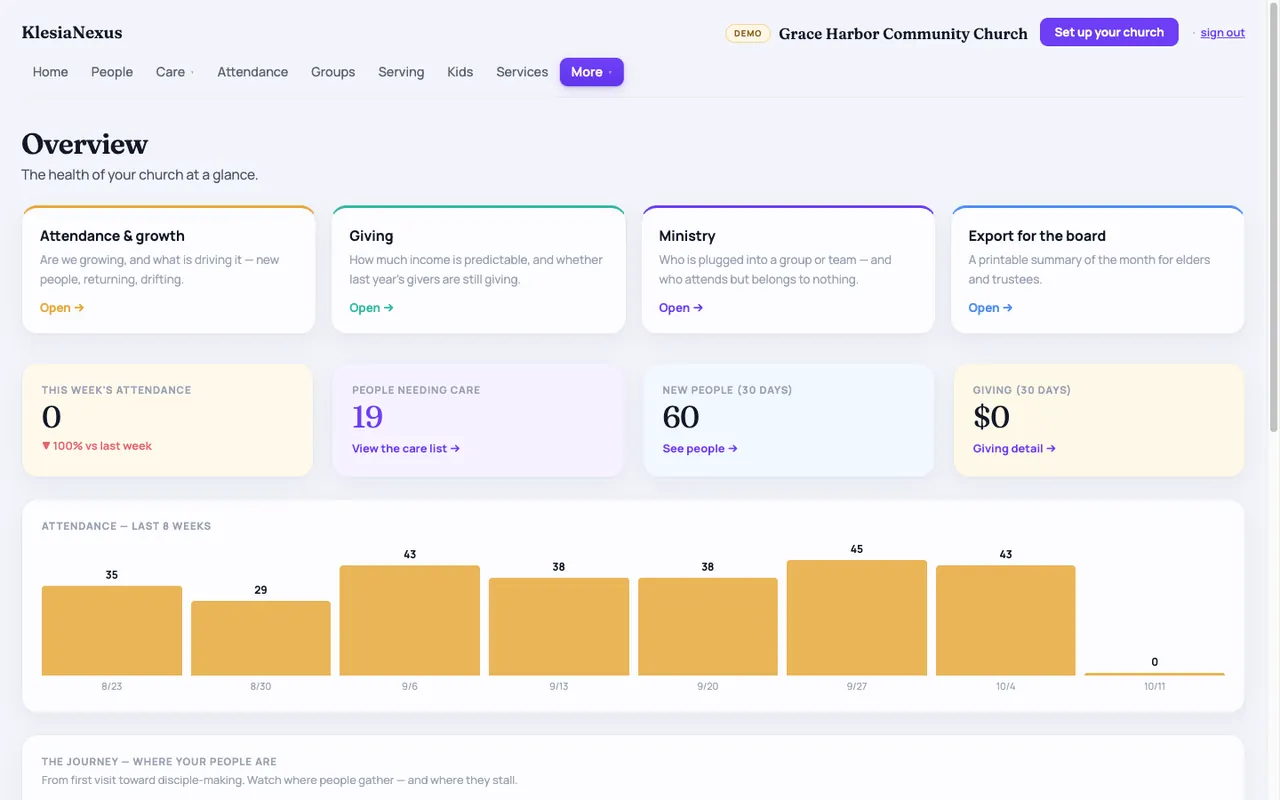Expand the More dropdown menu
Image resolution: width=1280 pixels, height=800 pixels.
tap(592, 72)
